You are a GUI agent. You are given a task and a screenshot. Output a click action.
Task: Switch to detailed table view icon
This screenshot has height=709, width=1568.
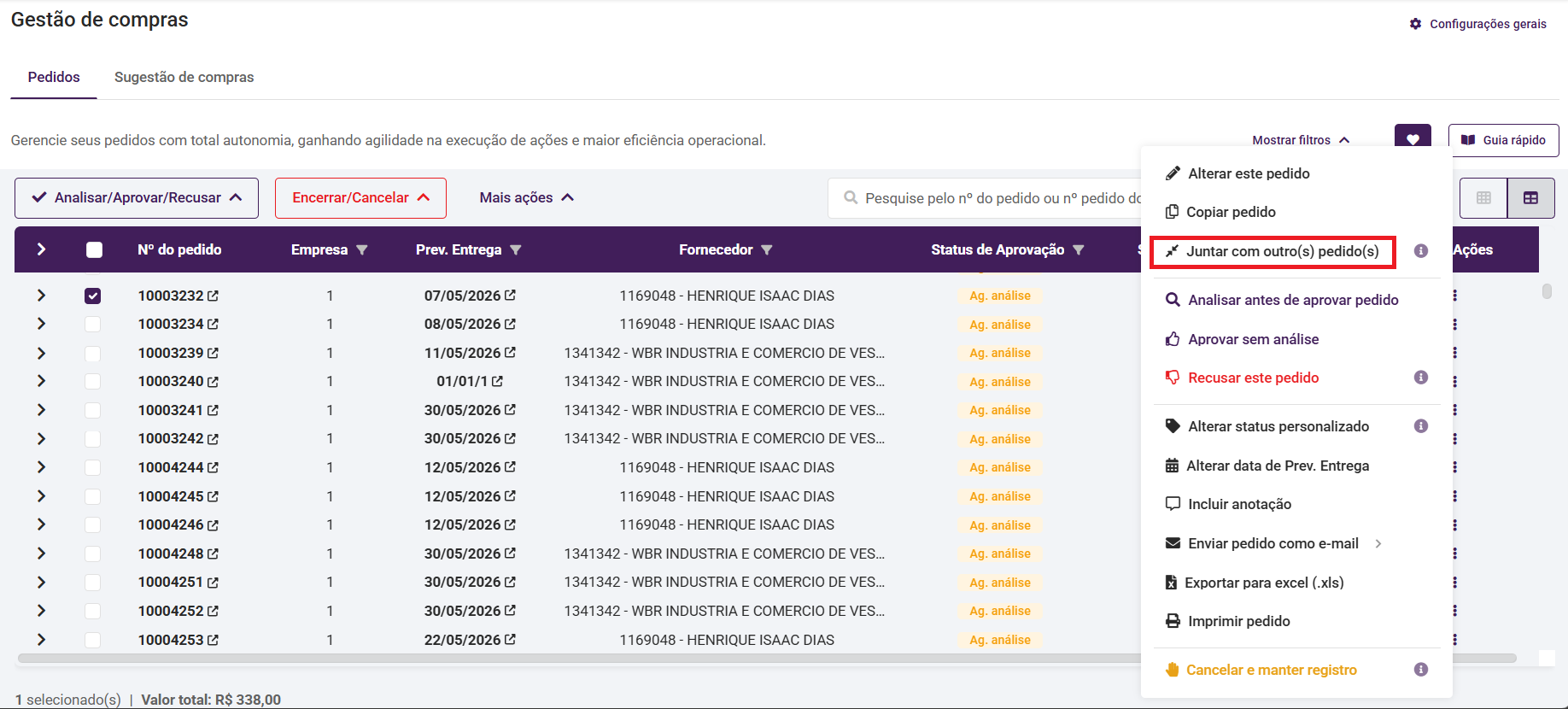(1530, 197)
